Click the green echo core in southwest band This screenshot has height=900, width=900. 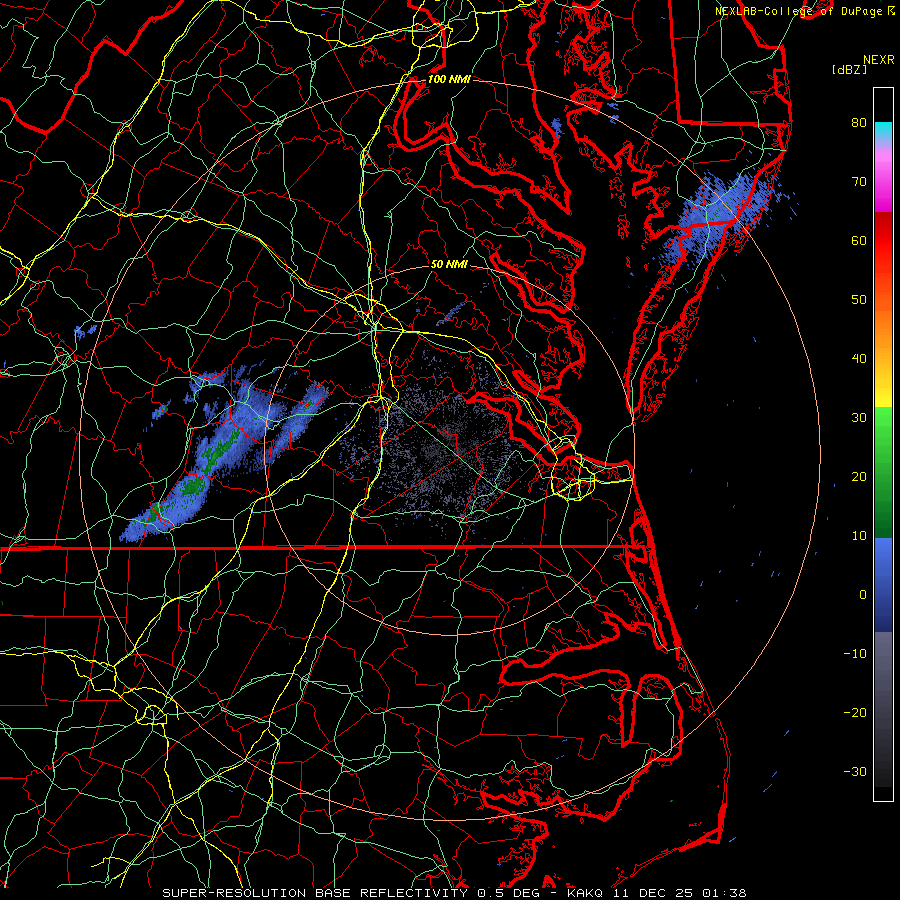tap(193, 487)
